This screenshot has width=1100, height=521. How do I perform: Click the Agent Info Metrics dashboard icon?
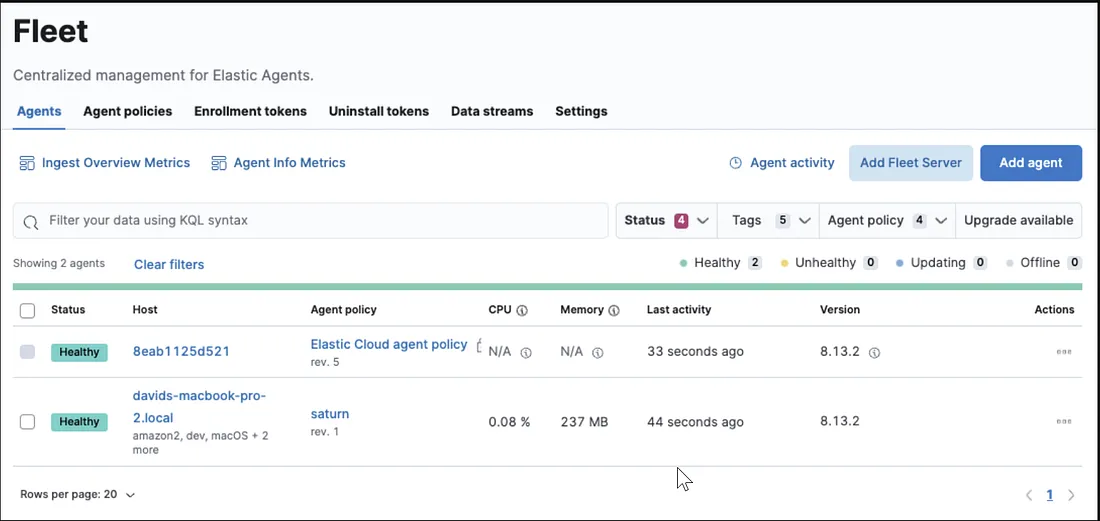[x=219, y=163]
